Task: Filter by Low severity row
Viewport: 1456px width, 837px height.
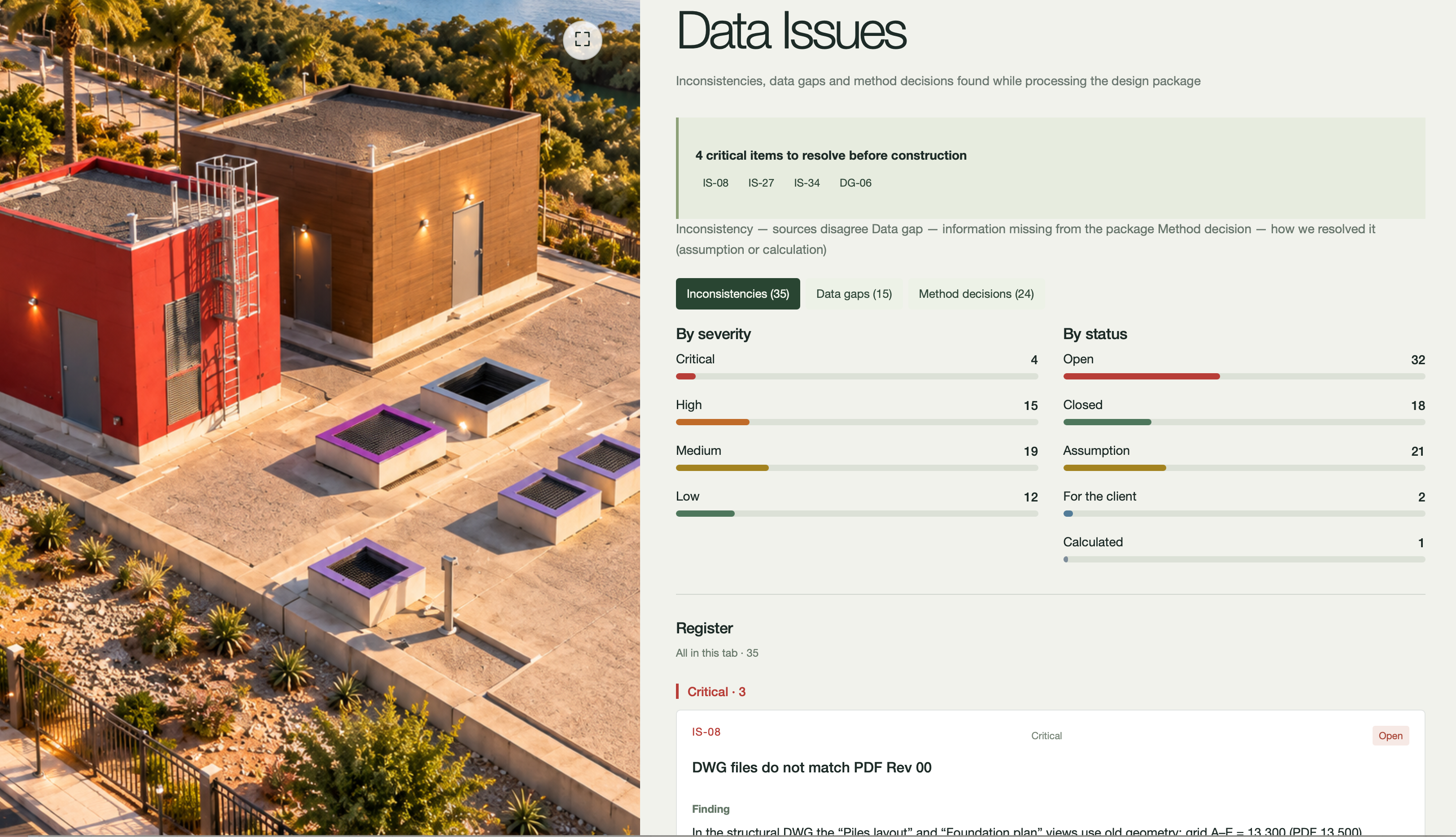Action: click(856, 503)
